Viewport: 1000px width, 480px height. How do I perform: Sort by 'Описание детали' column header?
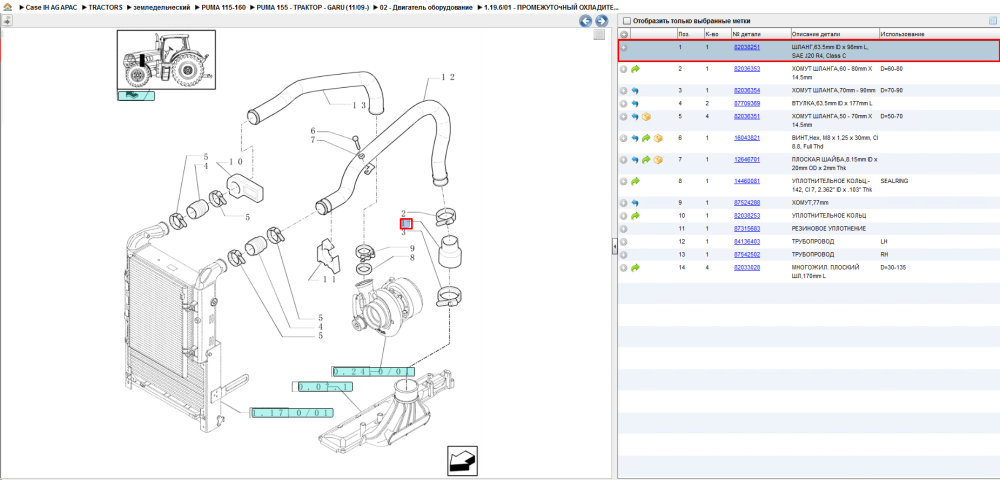pyautogui.click(x=834, y=34)
